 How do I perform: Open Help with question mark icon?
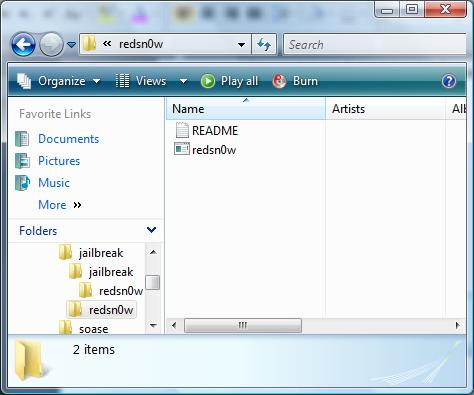[449, 81]
